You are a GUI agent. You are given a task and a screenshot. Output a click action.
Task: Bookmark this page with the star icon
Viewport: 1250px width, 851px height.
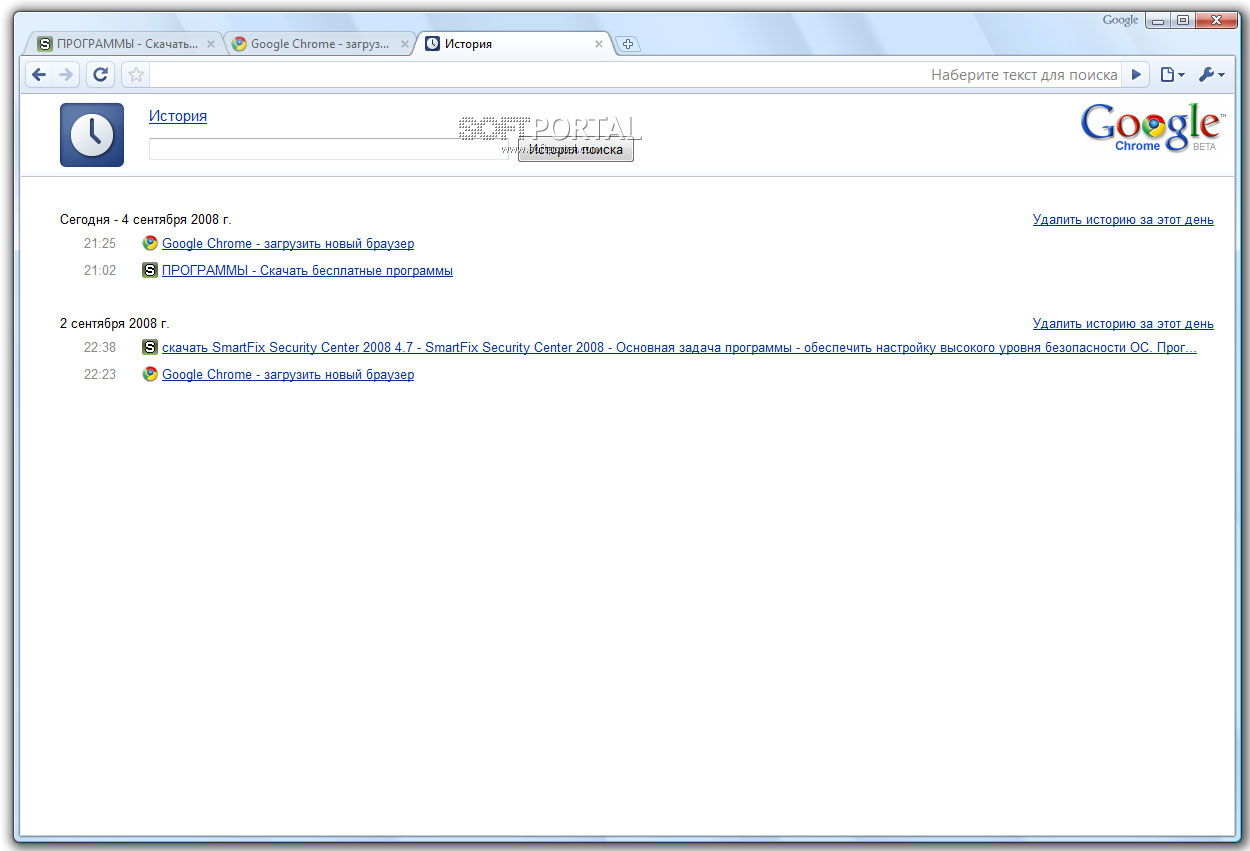[136, 75]
